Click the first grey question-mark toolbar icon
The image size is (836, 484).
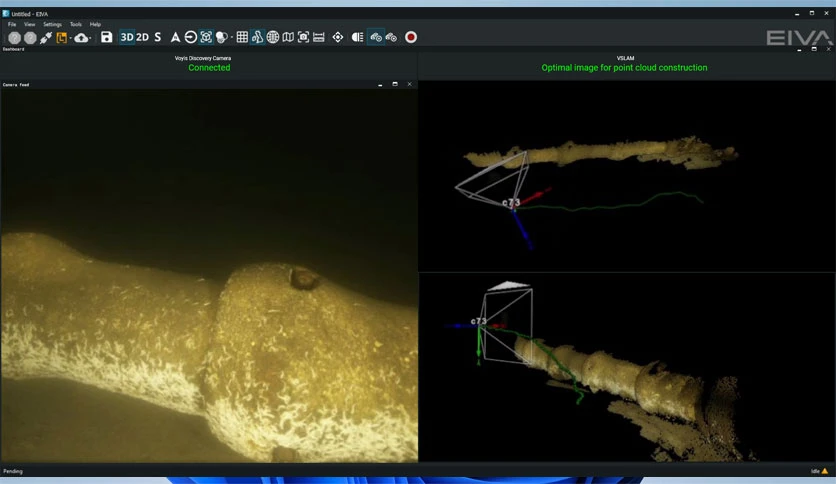click(x=14, y=37)
